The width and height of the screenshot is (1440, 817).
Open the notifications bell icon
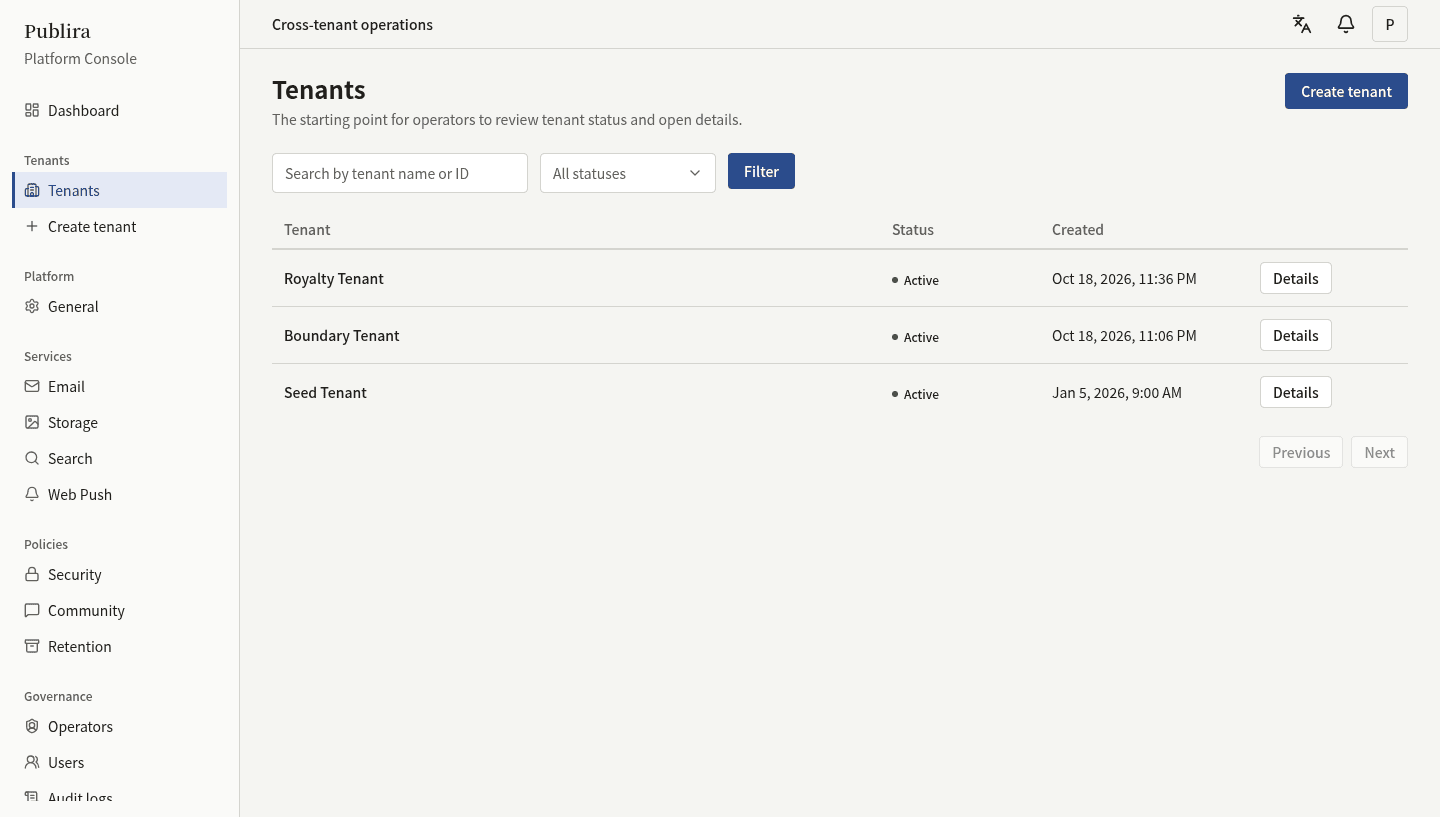1346,24
